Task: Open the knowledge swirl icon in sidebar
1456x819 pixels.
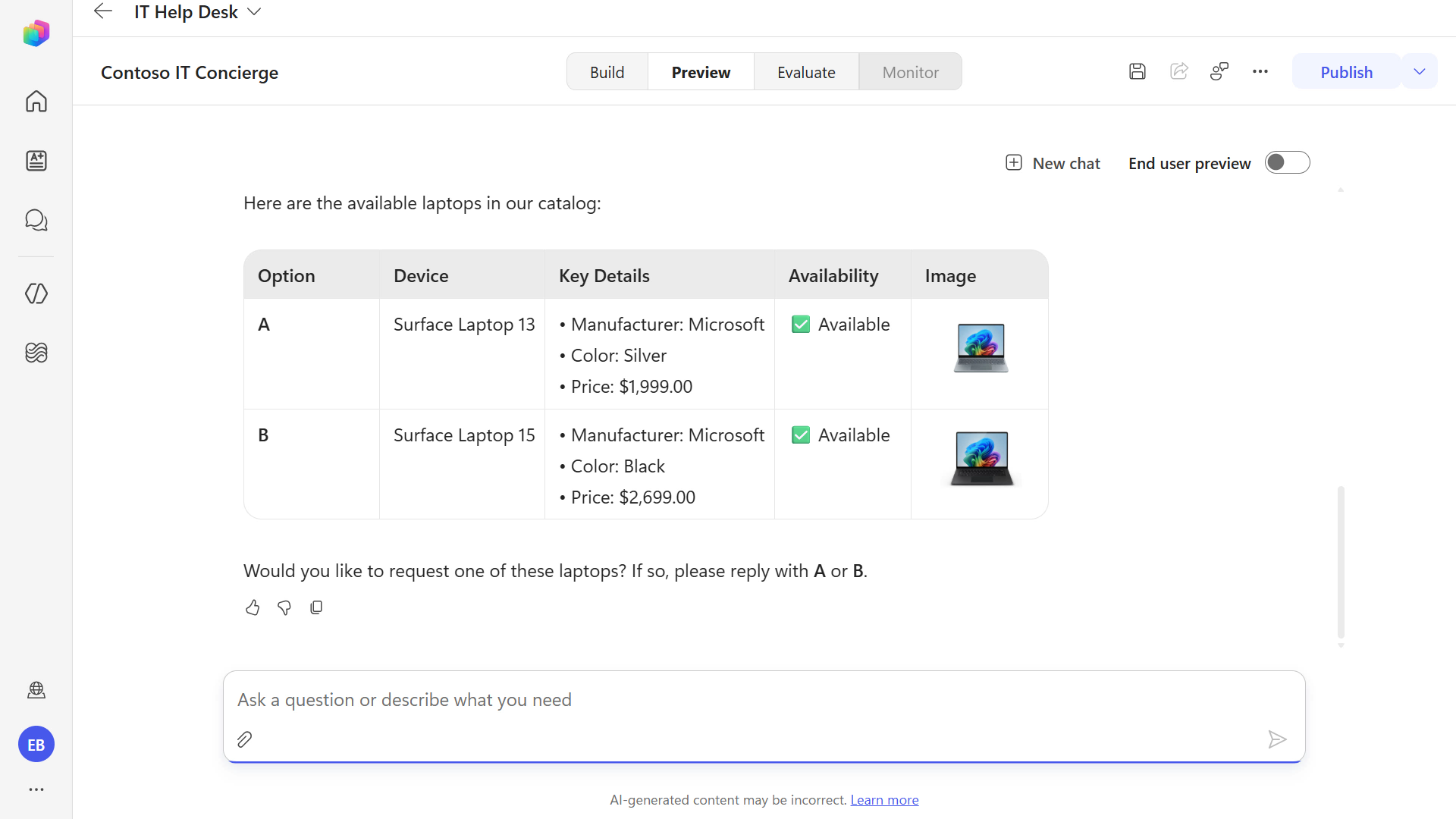Action: pyautogui.click(x=36, y=353)
